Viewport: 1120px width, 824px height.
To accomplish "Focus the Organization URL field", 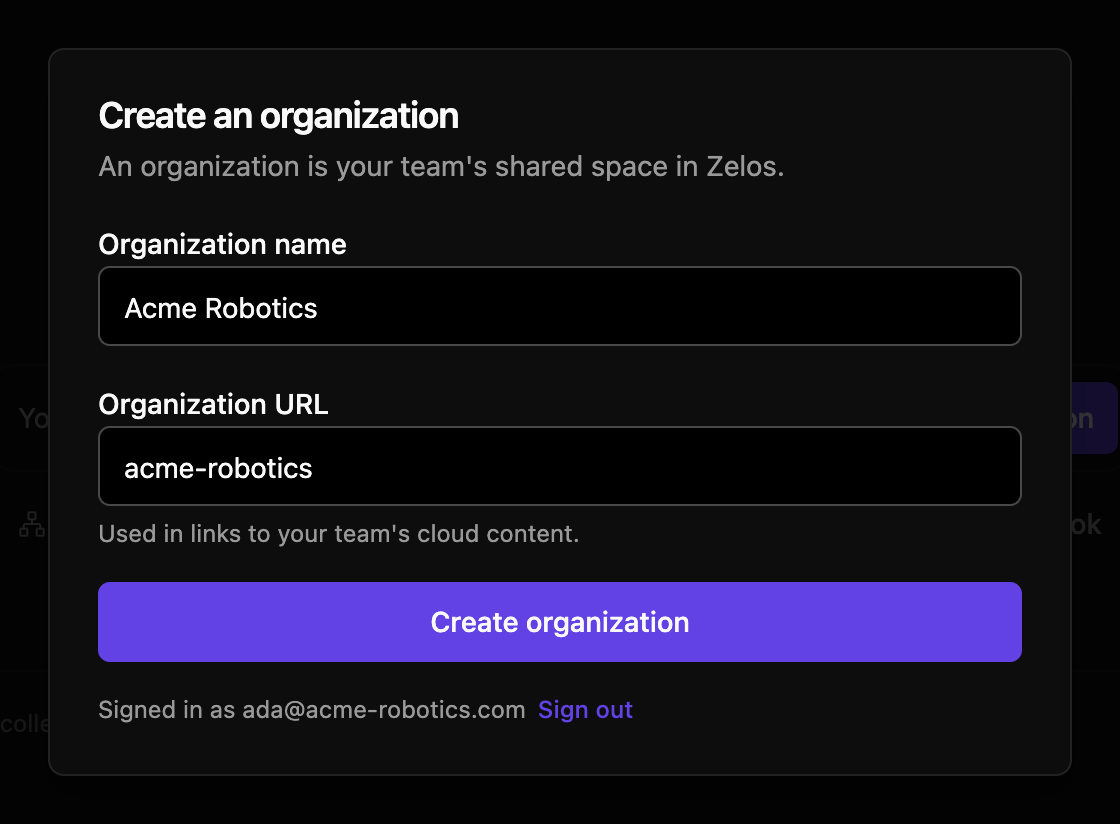I will pos(559,466).
